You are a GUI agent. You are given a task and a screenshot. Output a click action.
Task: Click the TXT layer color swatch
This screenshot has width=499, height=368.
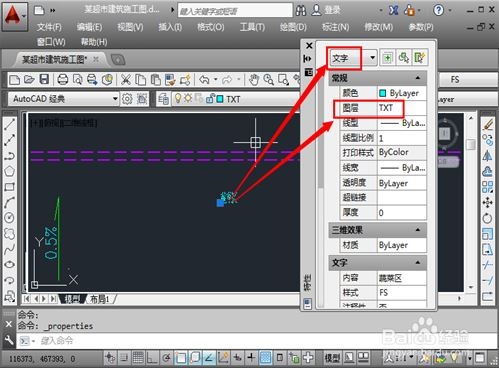click(x=220, y=99)
